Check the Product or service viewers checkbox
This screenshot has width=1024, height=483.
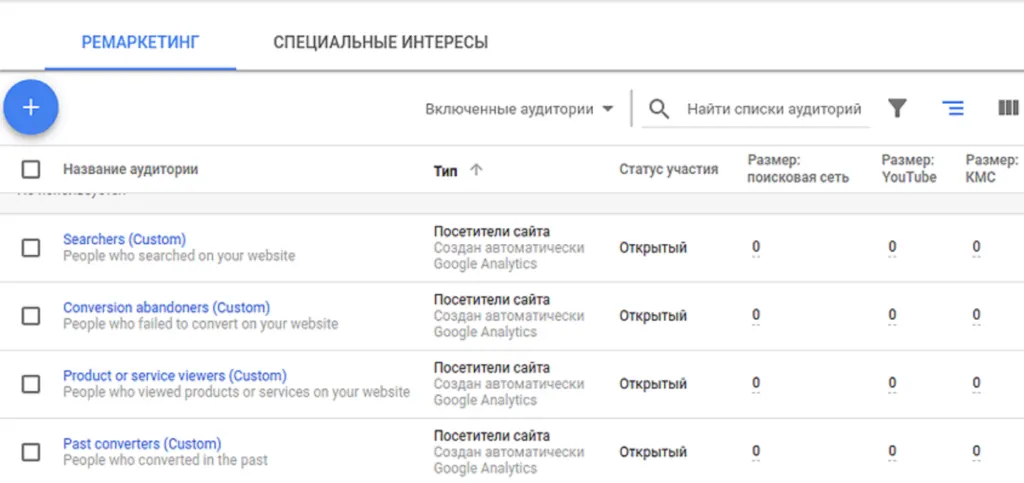pos(31,384)
